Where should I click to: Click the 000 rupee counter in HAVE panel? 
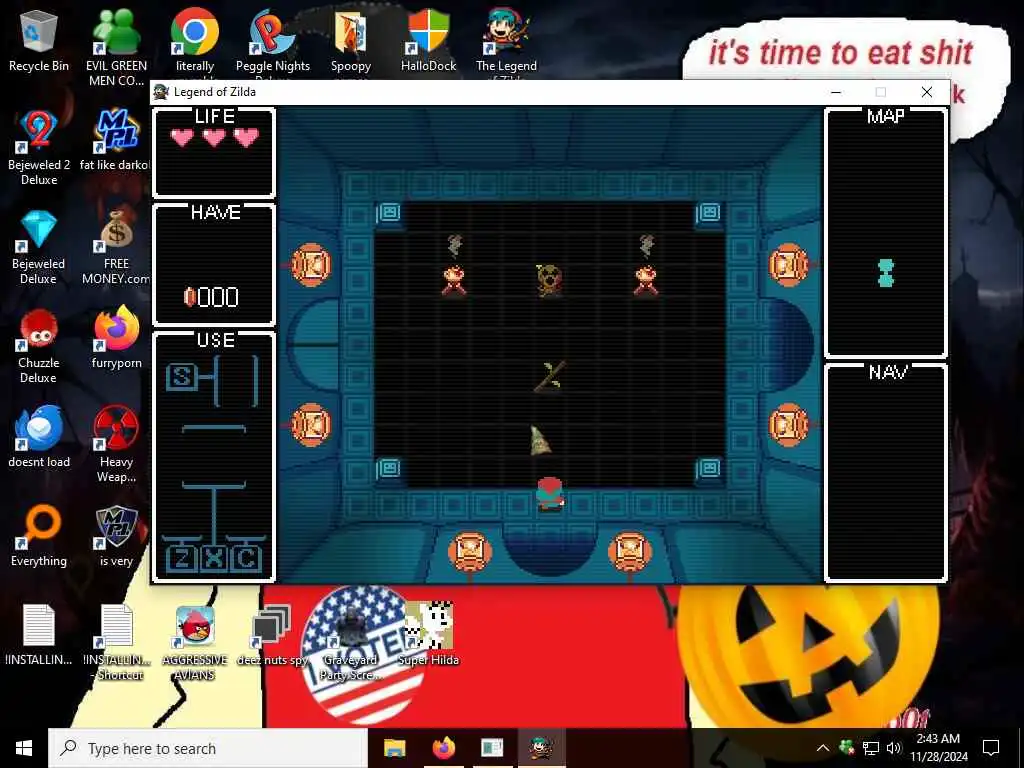coord(212,297)
